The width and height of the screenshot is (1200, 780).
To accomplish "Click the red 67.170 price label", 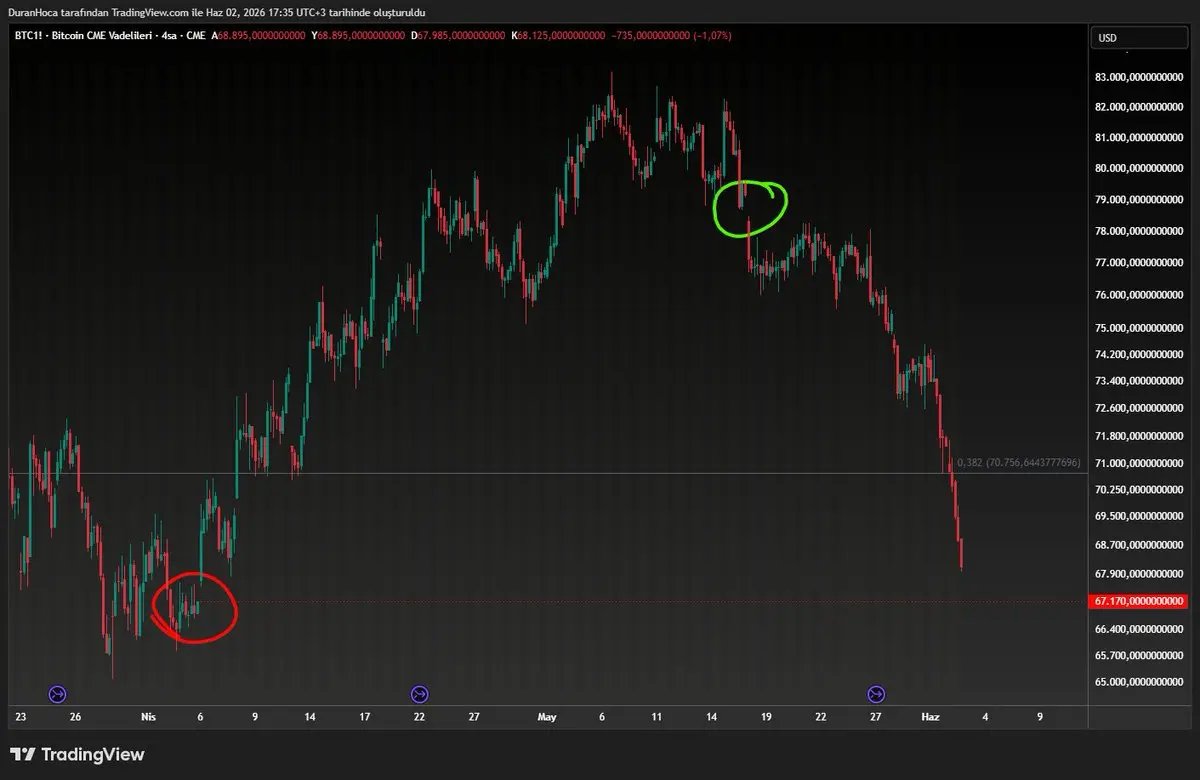I will (1139, 601).
